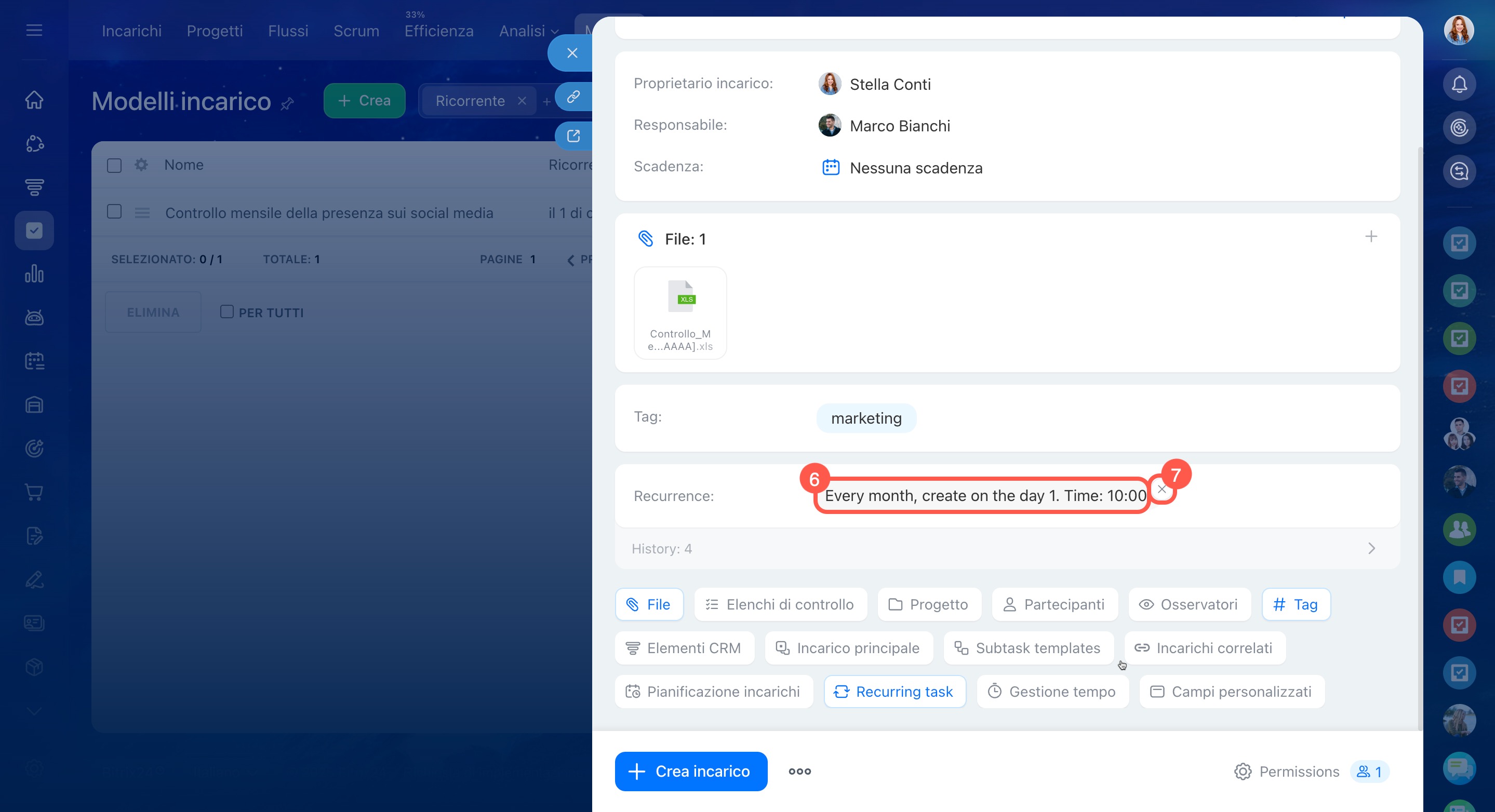Click the notifications bell icon
The image size is (1495, 812).
pos(1459,84)
